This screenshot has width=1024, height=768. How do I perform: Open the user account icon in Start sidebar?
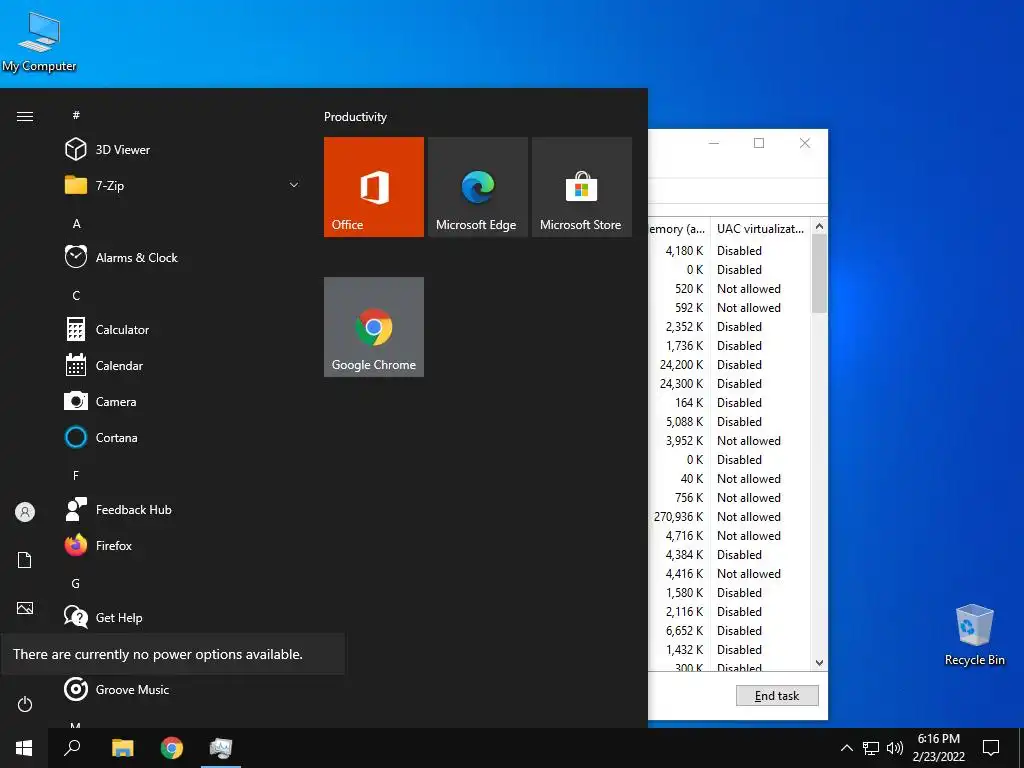tap(25, 512)
